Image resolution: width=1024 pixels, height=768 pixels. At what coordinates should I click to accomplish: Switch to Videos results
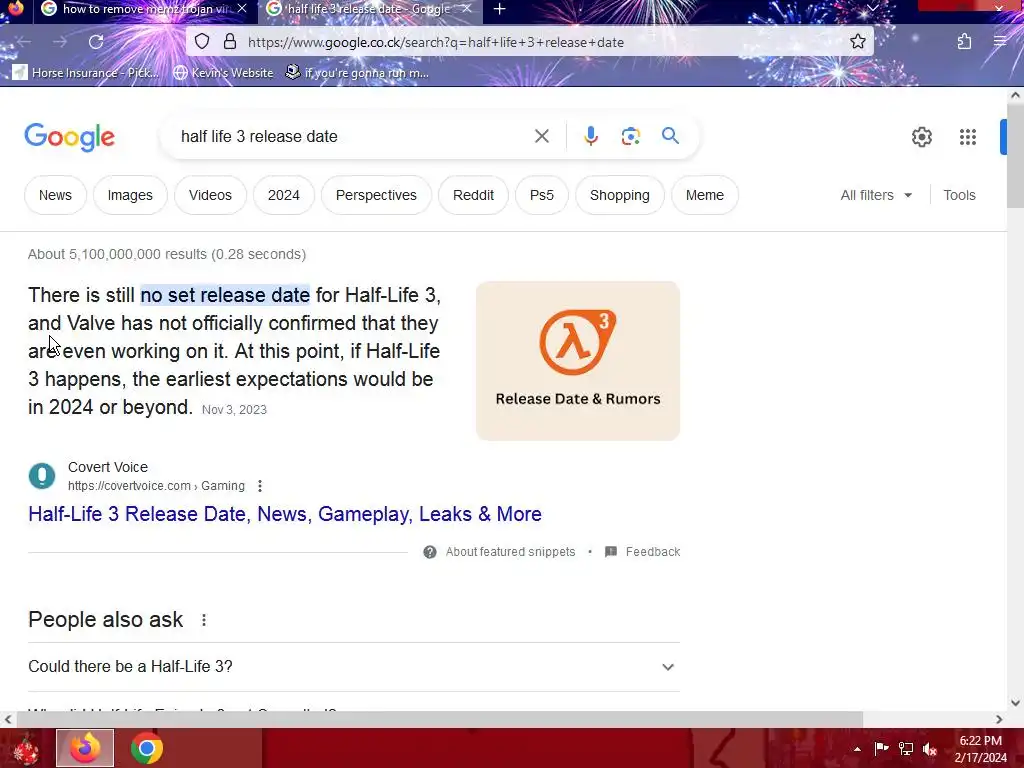click(210, 195)
